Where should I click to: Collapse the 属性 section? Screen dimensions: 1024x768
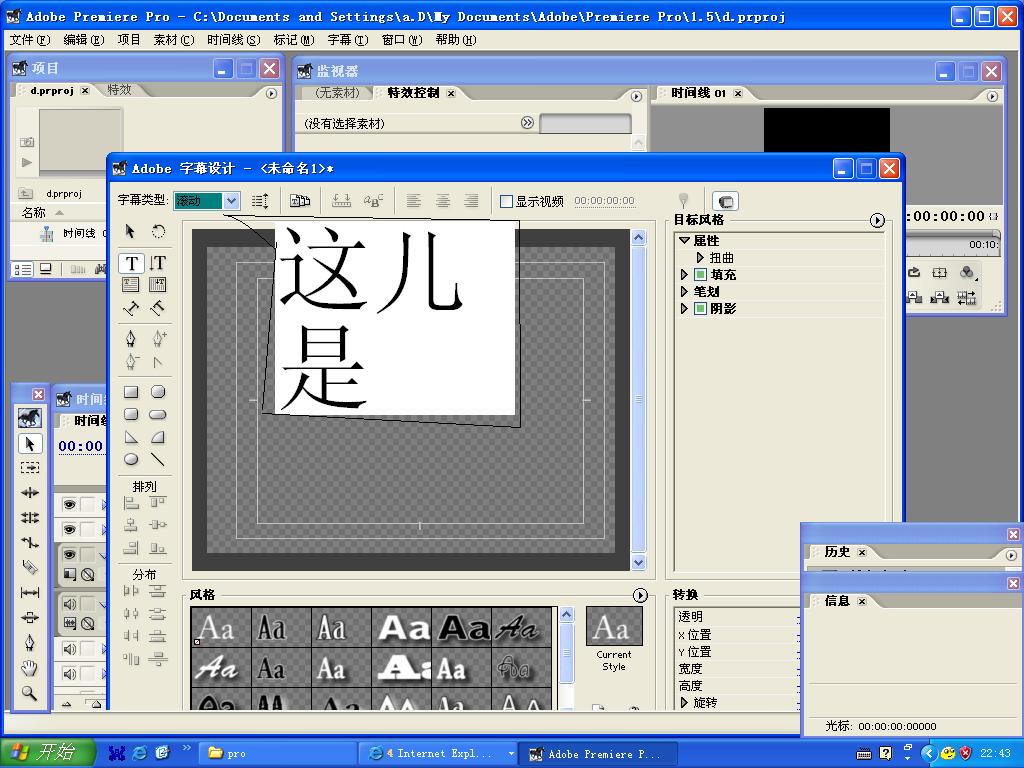(684, 240)
